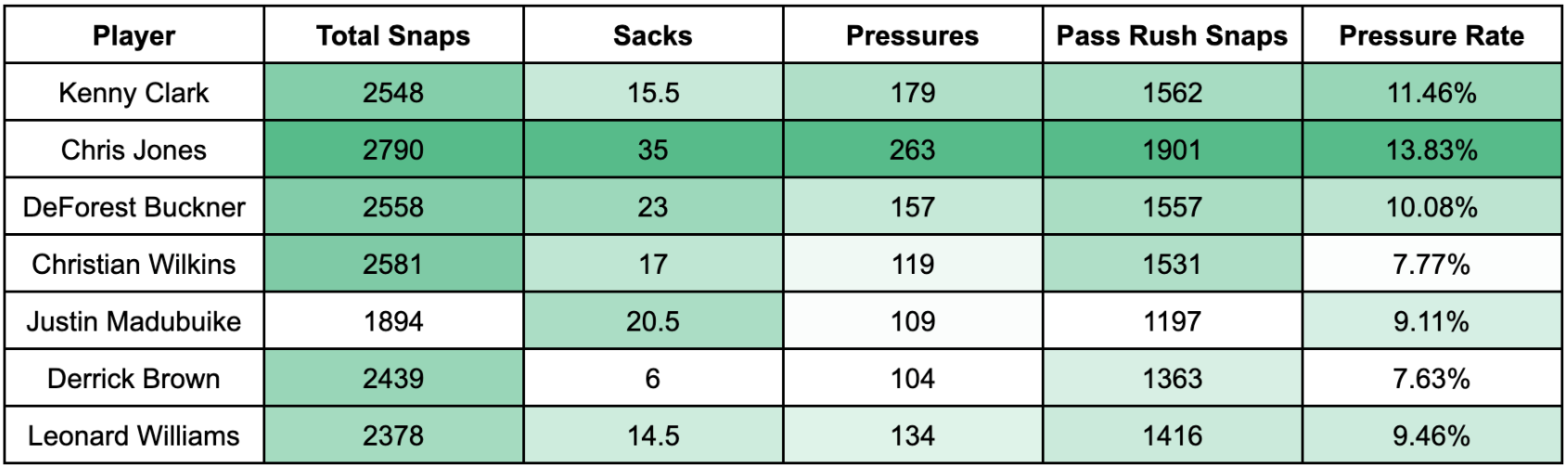Select the Derrick Brown name cell

point(134,379)
